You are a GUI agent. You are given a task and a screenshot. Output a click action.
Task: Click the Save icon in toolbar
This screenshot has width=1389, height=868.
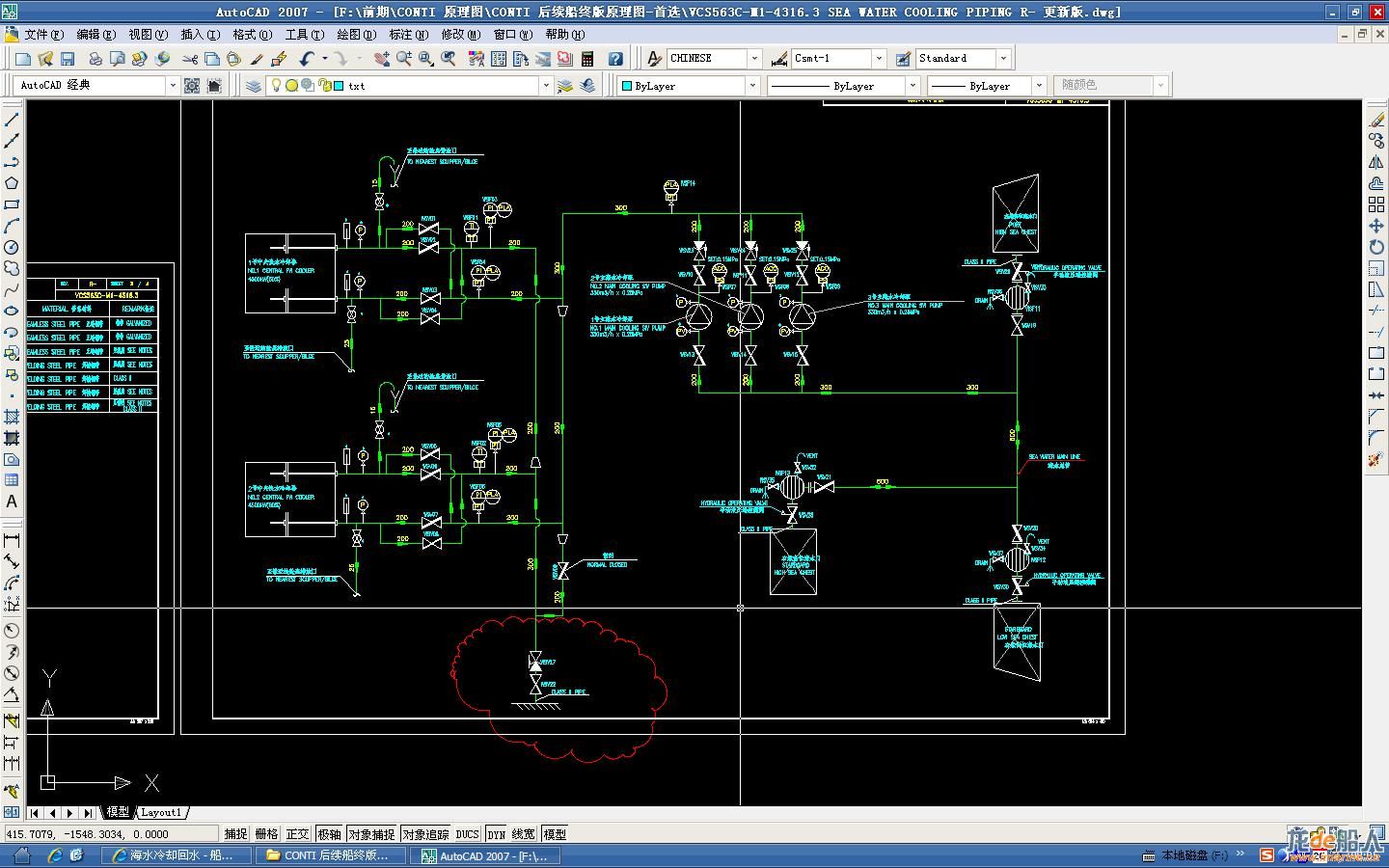(68, 59)
